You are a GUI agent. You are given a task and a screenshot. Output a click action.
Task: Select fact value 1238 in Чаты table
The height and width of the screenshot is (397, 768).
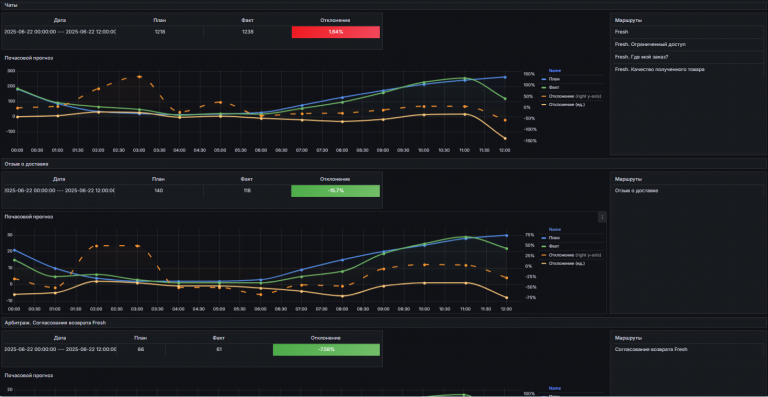[247, 32]
